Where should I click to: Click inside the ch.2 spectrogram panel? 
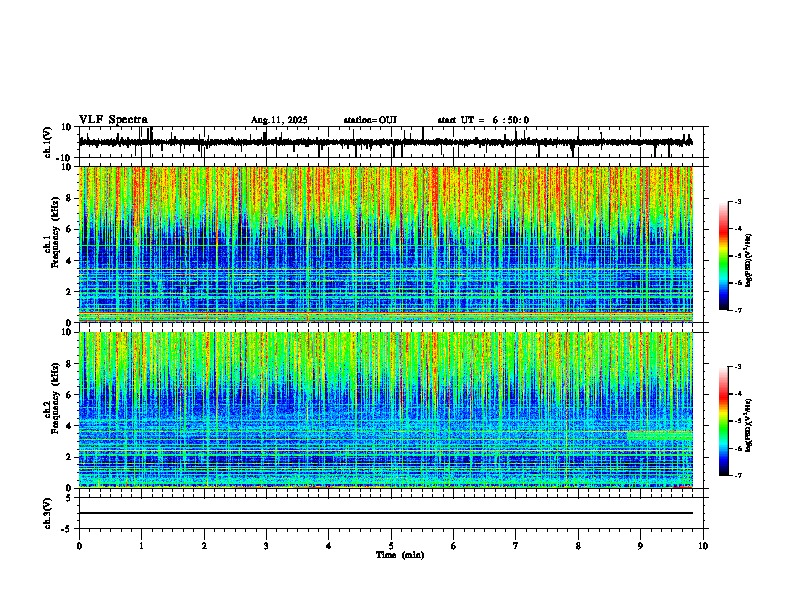386,410
